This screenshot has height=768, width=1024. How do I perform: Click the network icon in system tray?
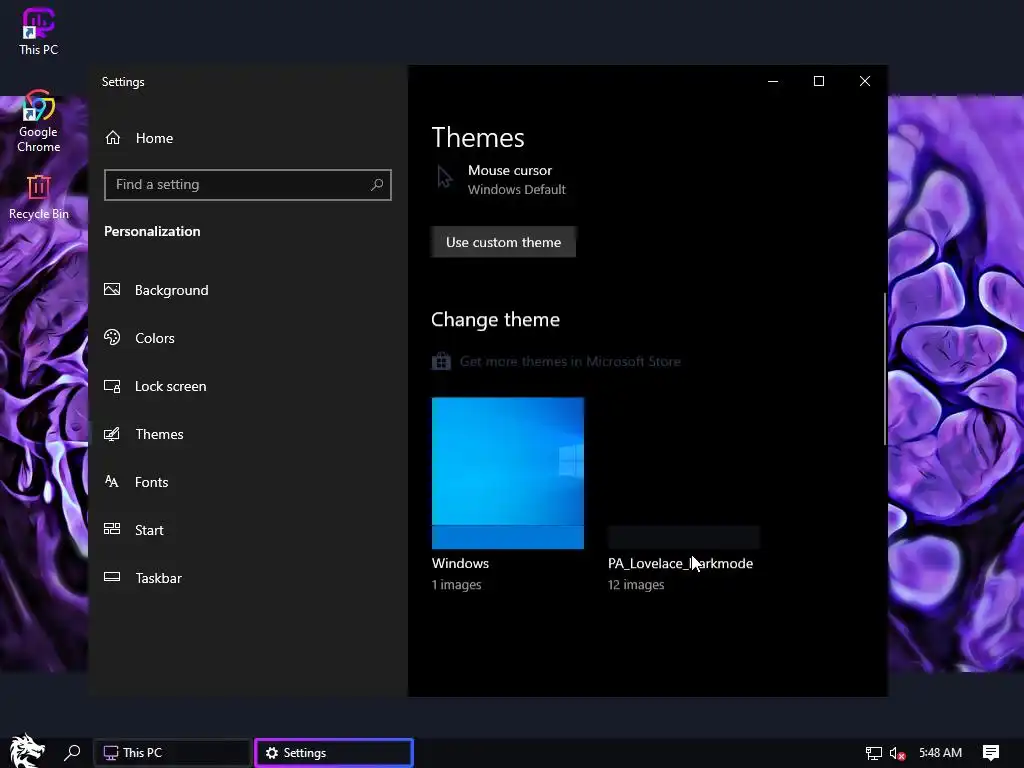pos(874,753)
